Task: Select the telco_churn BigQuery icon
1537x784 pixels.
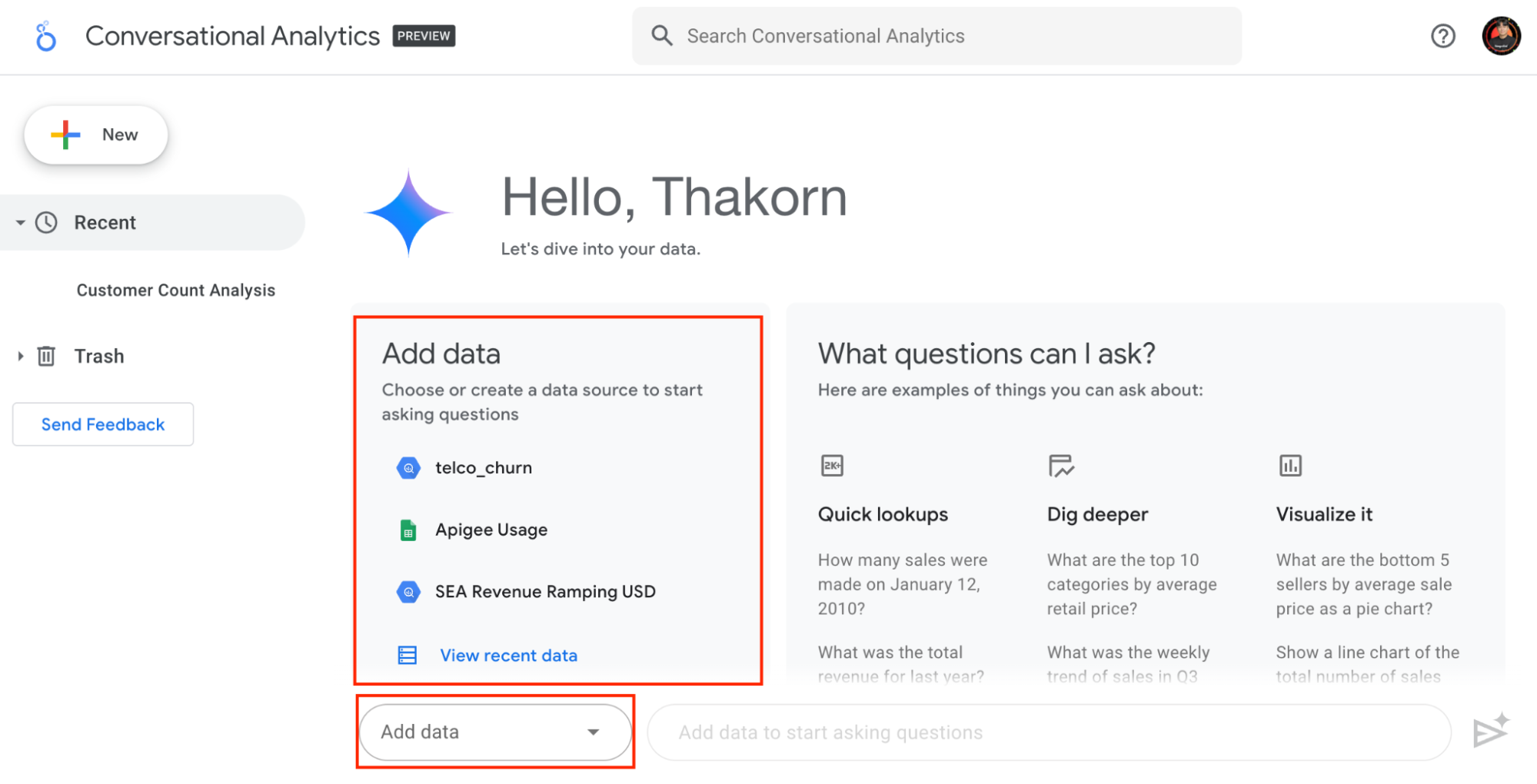Action: coord(408,467)
